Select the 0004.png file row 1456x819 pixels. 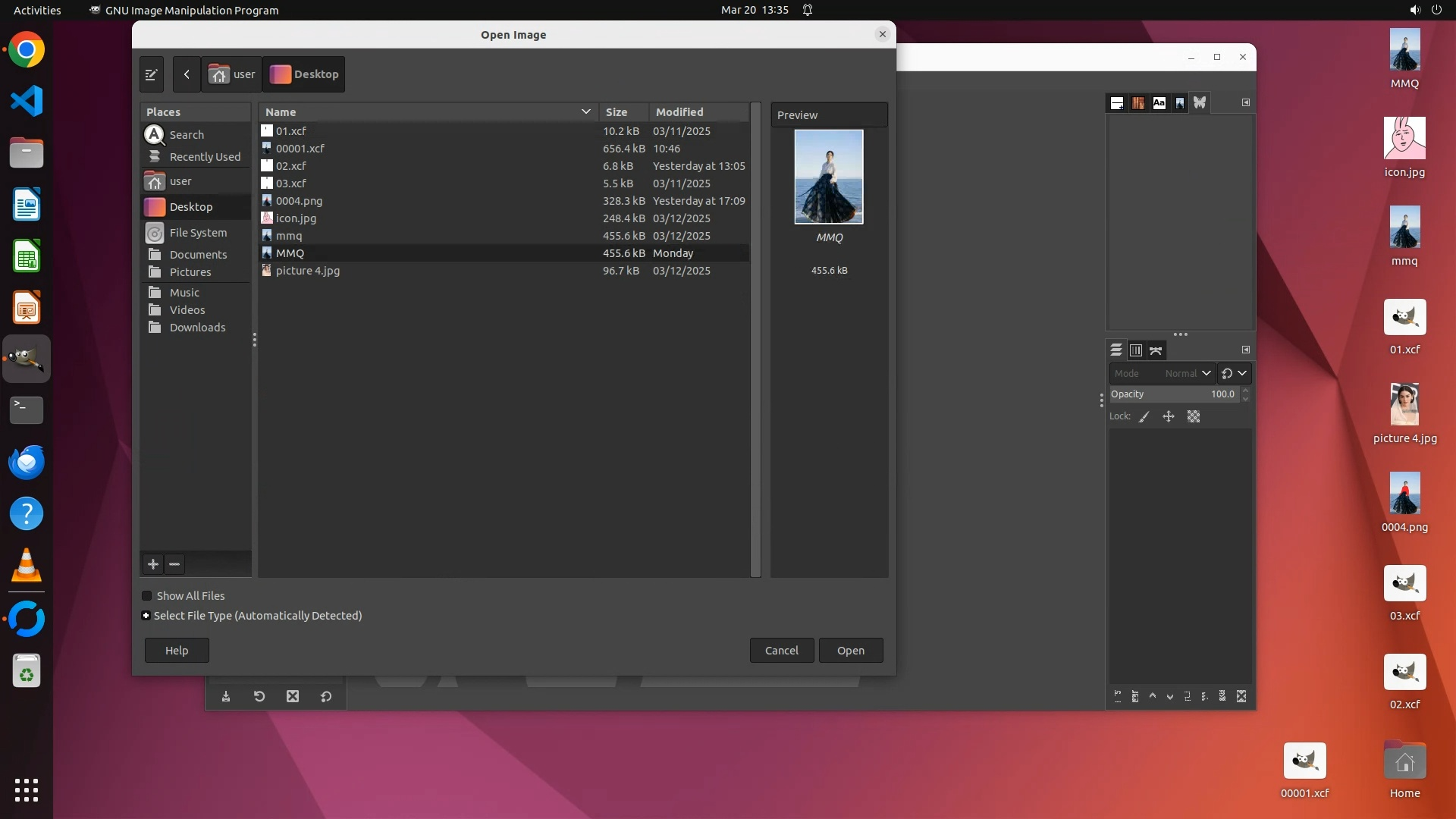299,201
